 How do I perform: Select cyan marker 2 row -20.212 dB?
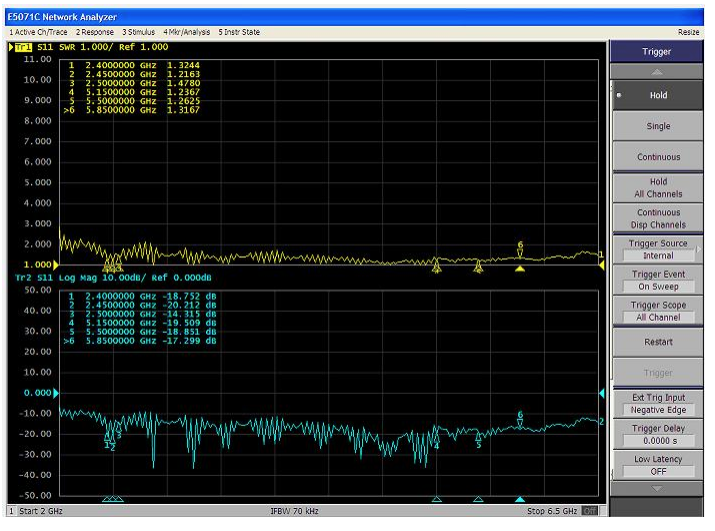click(142, 305)
